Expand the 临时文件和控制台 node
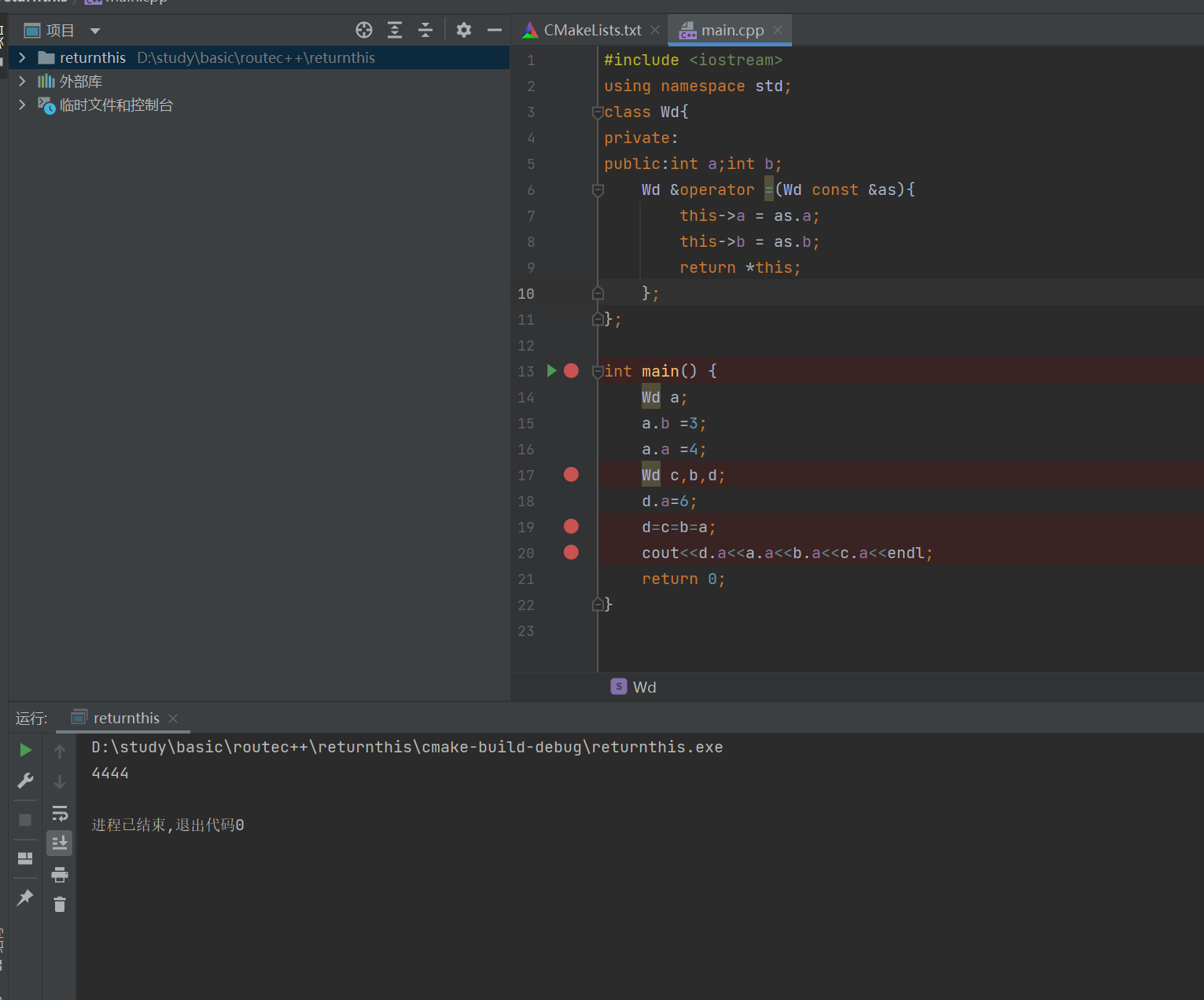1204x1000 pixels. pos(22,105)
